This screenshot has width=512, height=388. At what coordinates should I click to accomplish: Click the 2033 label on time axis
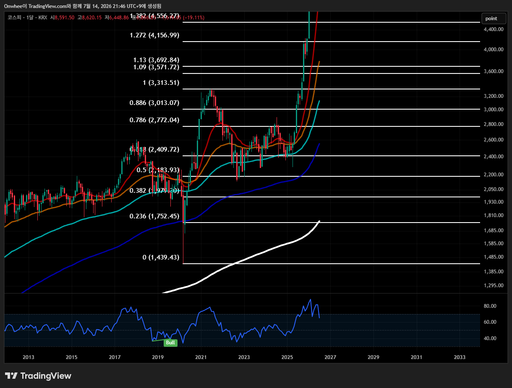[x=460, y=357]
